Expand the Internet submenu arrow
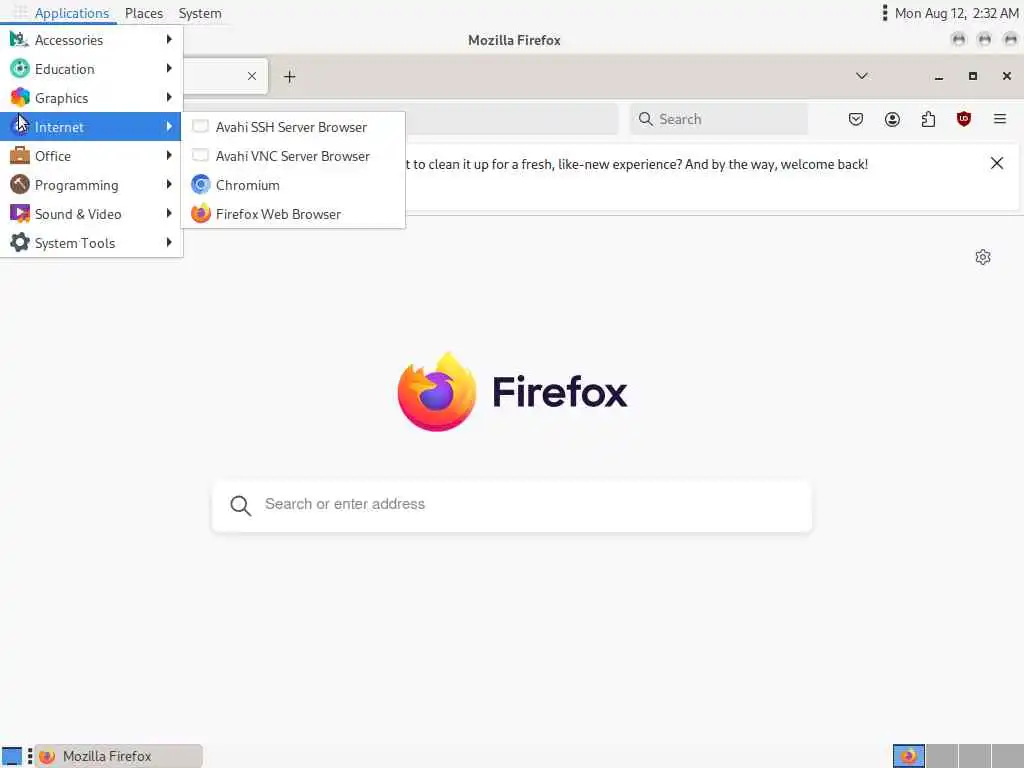Screen dimensions: 1024x768 pyautogui.click(x=169, y=126)
